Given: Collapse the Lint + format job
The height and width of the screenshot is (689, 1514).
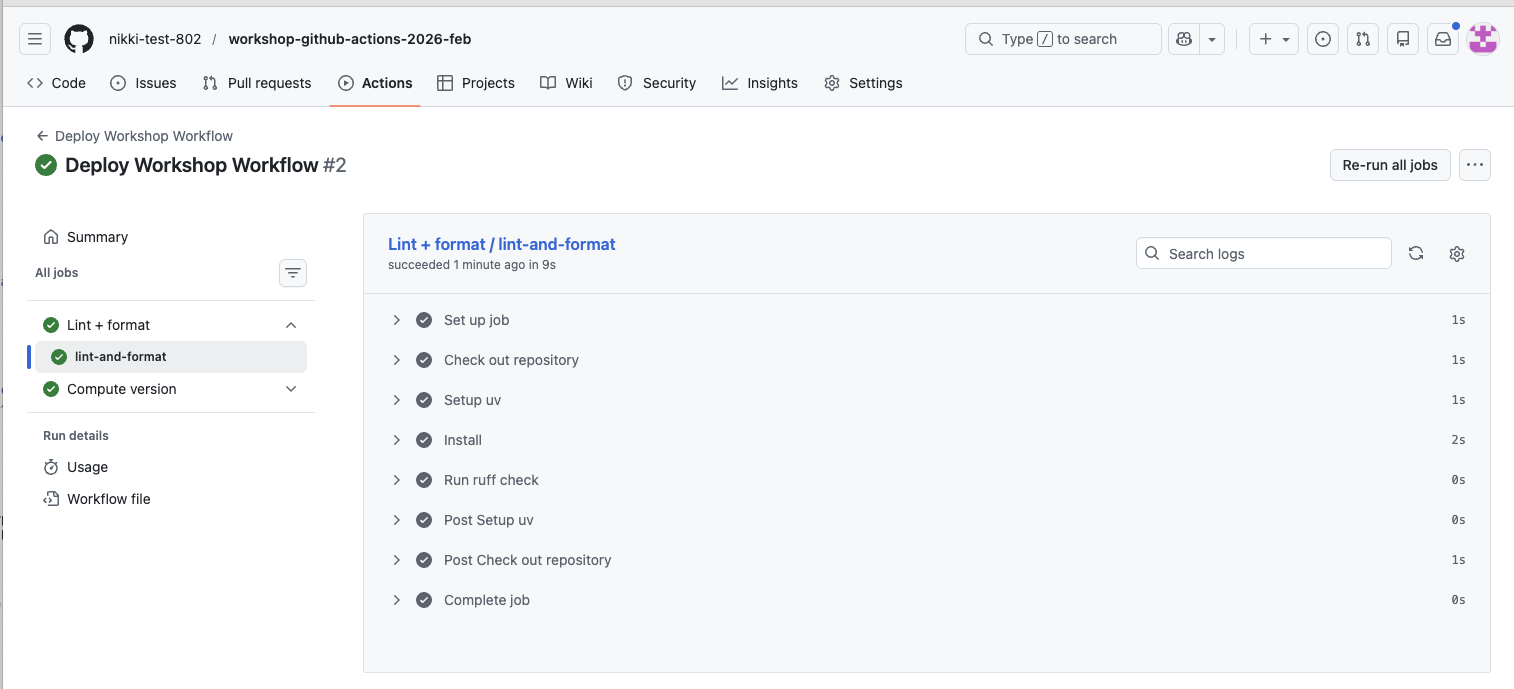Looking at the screenshot, I should click(290, 324).
